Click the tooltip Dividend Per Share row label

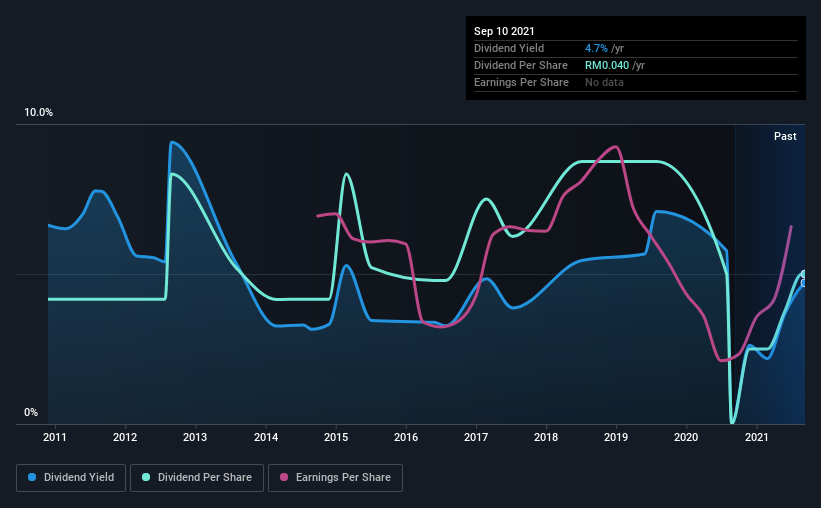[x=520, y=65]
